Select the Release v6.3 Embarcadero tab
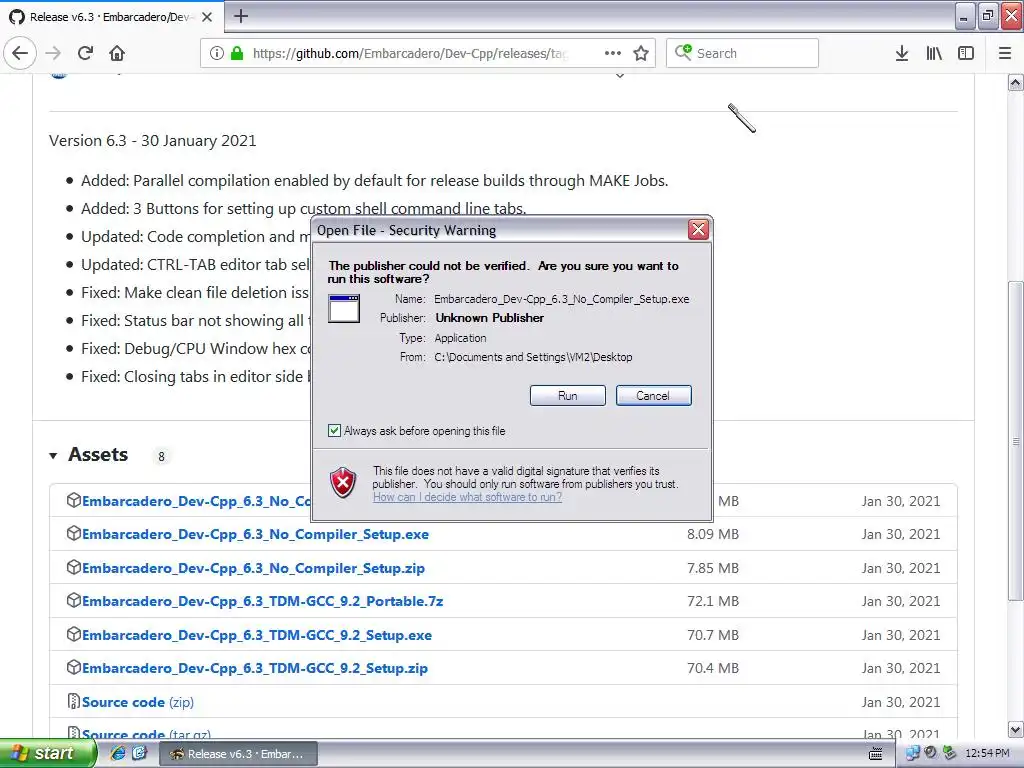This screenshot has height=768, width=1024. pos(112,17)
